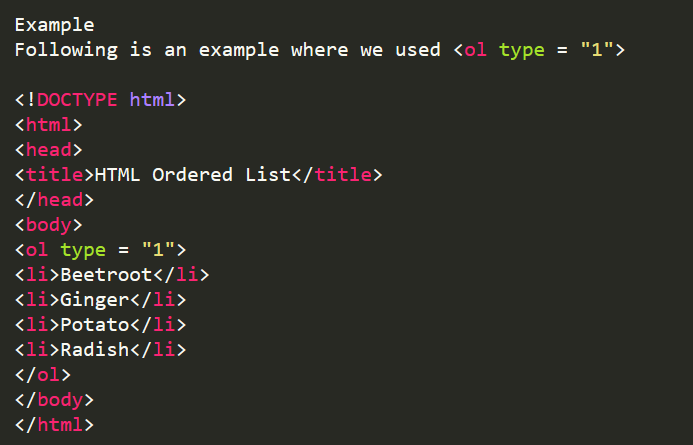Click the word Following in description
The height and width of the screenshot is (445, 693).
[66, 50]
